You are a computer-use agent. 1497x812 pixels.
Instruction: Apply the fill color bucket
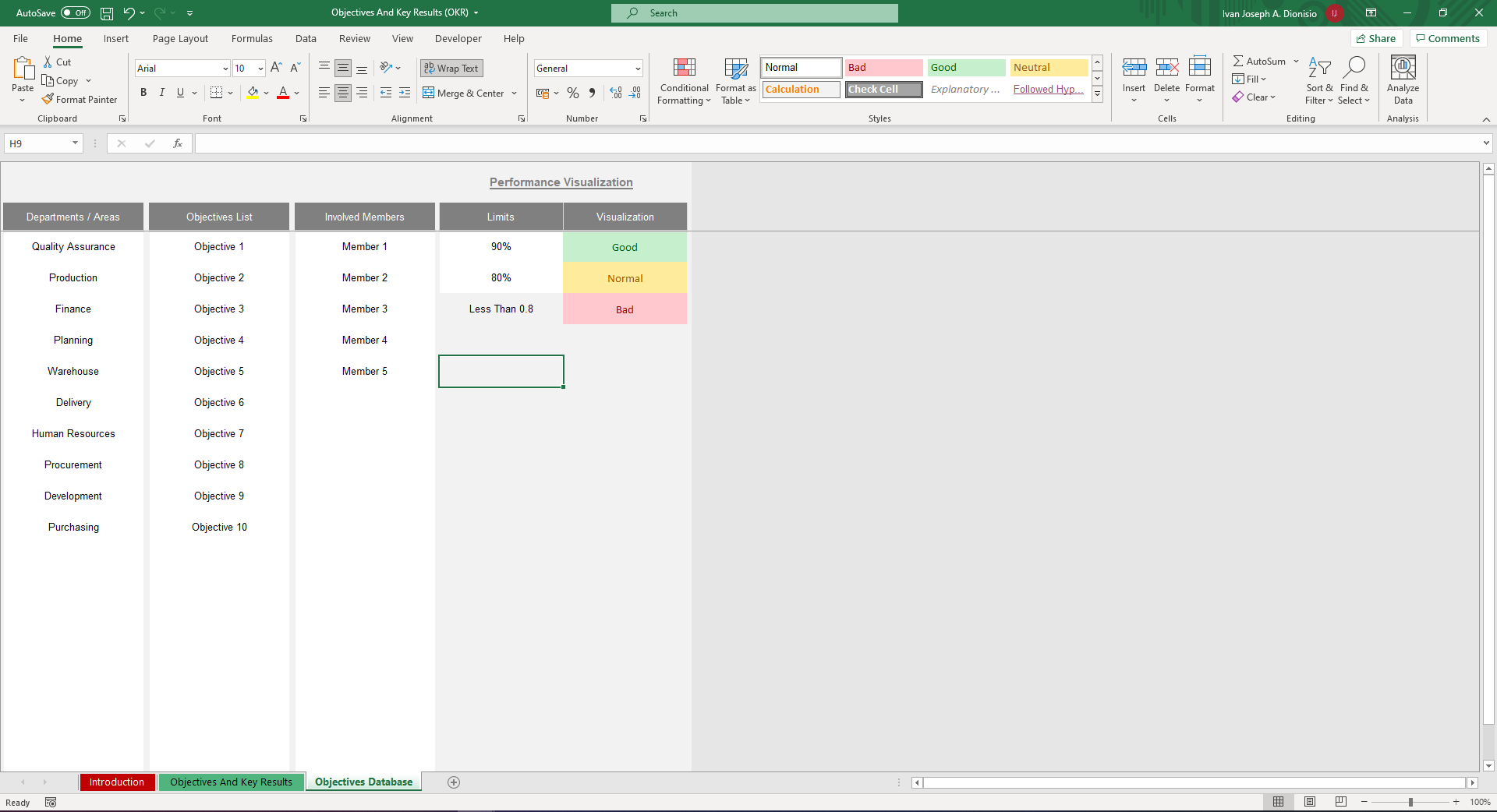pos(253,93)
